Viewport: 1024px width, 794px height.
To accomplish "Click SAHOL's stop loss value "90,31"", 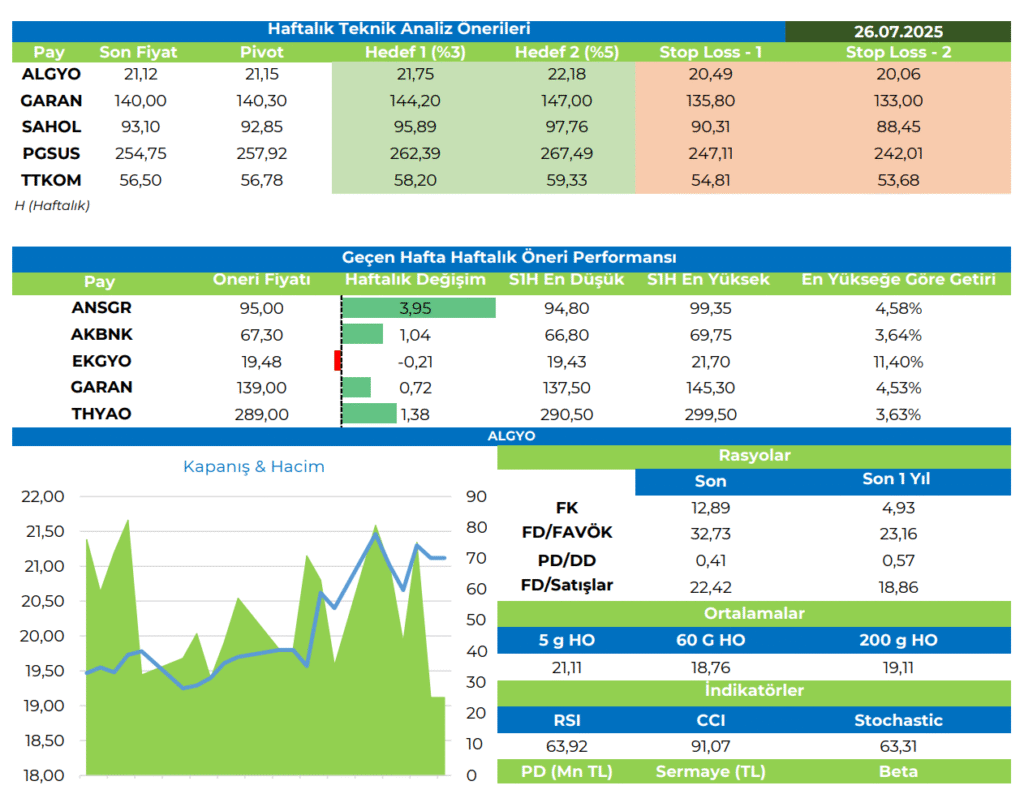I will click(x=711, y=127).
